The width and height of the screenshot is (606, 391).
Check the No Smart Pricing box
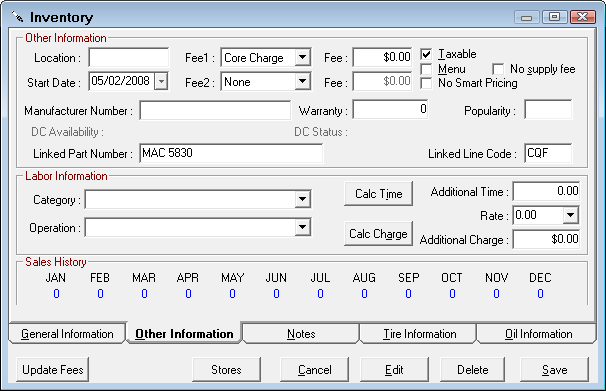[x=426, y=83]
